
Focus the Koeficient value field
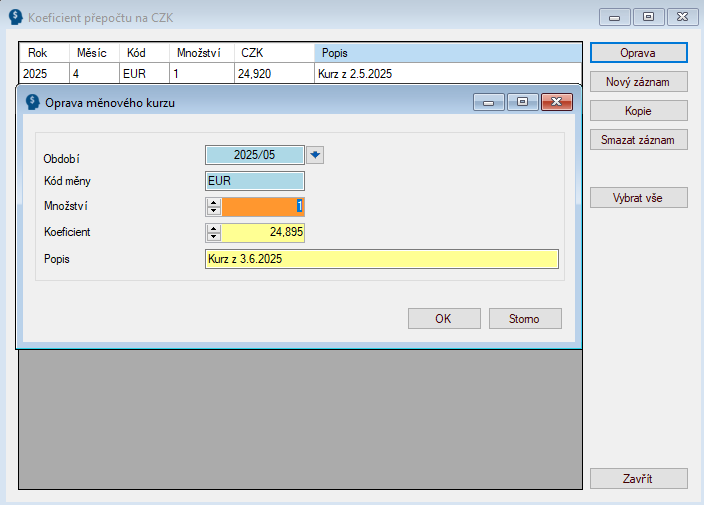(x=262, y=233)
